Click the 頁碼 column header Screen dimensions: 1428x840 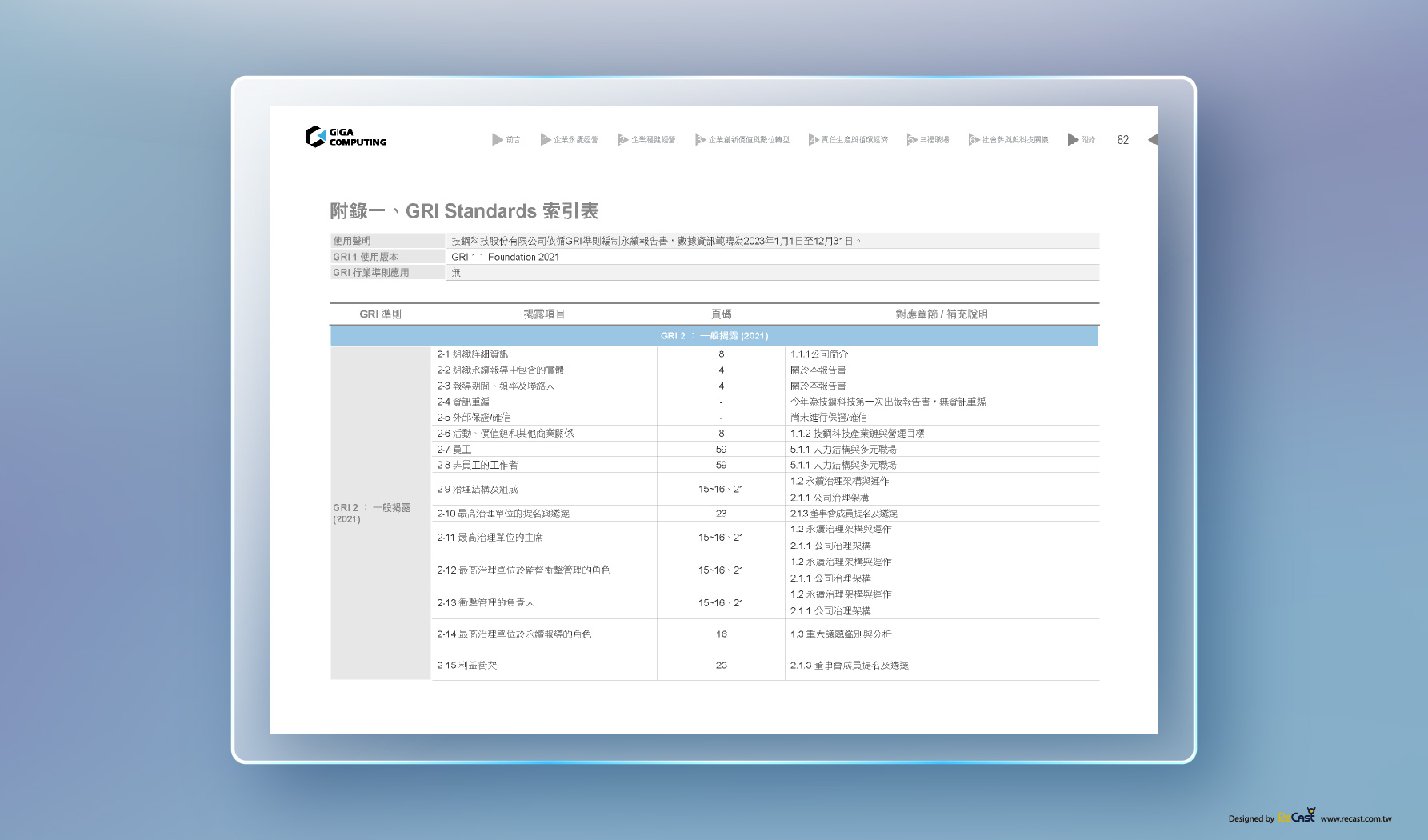tap(721, 314)
